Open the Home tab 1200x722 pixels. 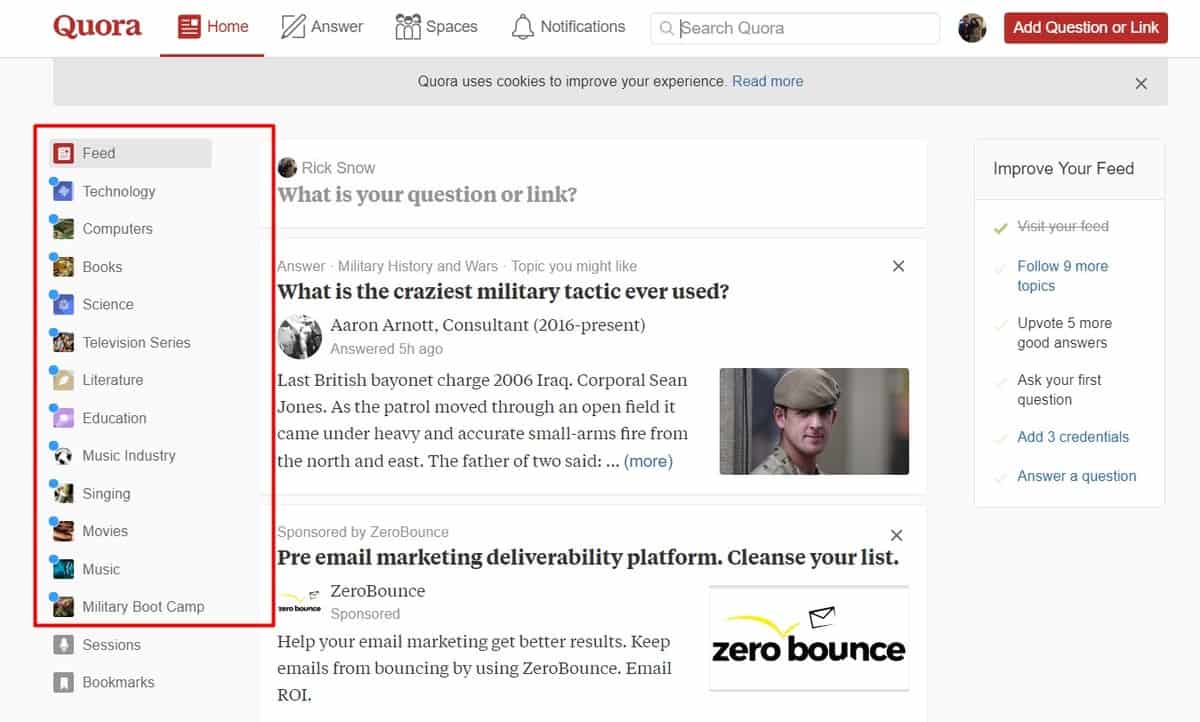(x=212, y=27)
